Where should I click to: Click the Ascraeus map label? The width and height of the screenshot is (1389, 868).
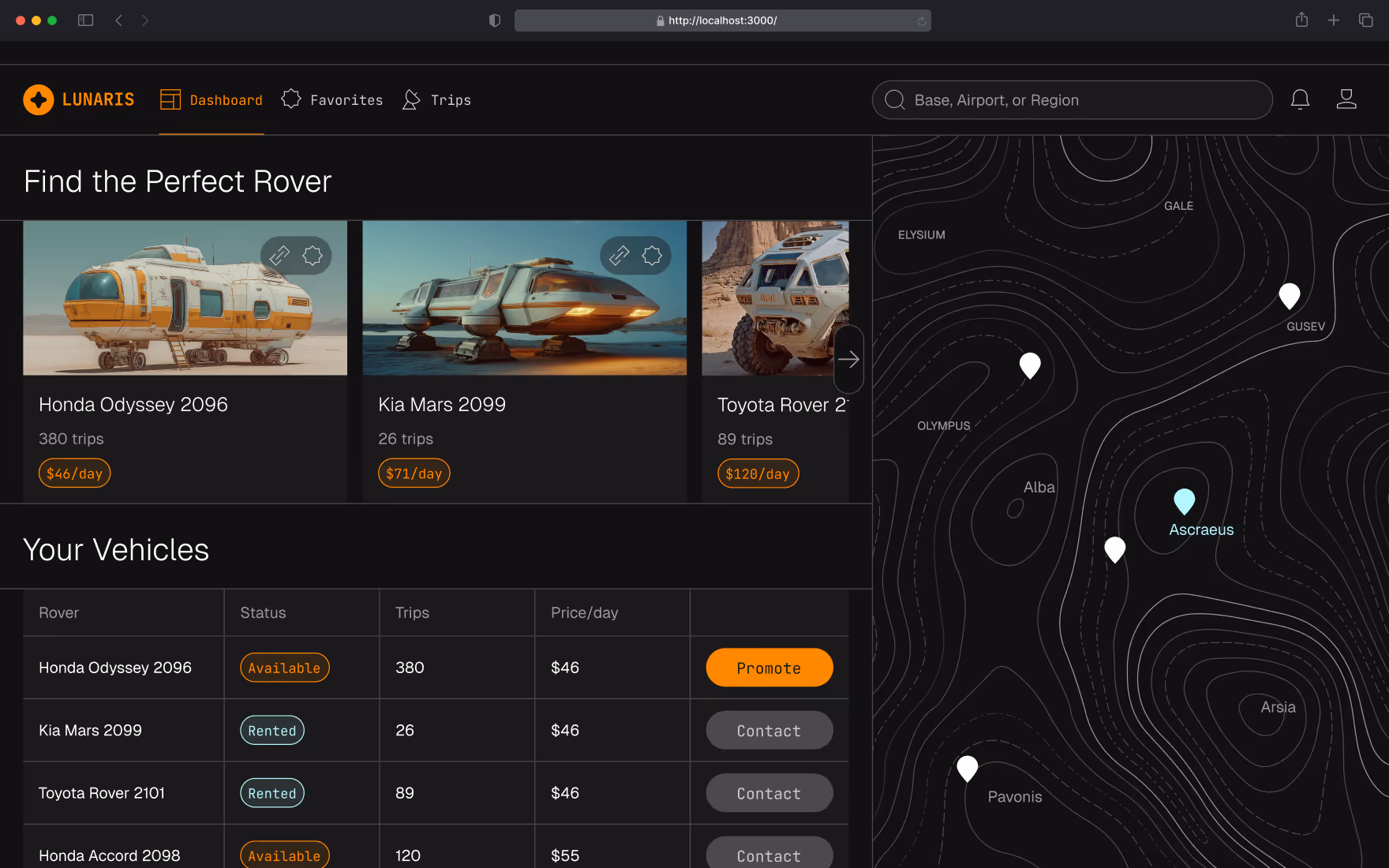tap(1201, 529)
